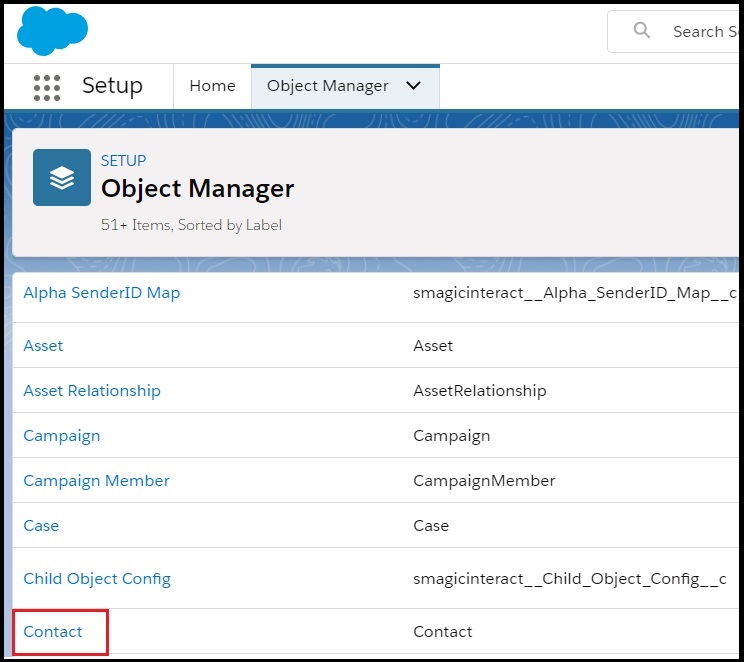Screen dimensions: 744x662
Task: Open the Campaign object link
Action: 62,436
